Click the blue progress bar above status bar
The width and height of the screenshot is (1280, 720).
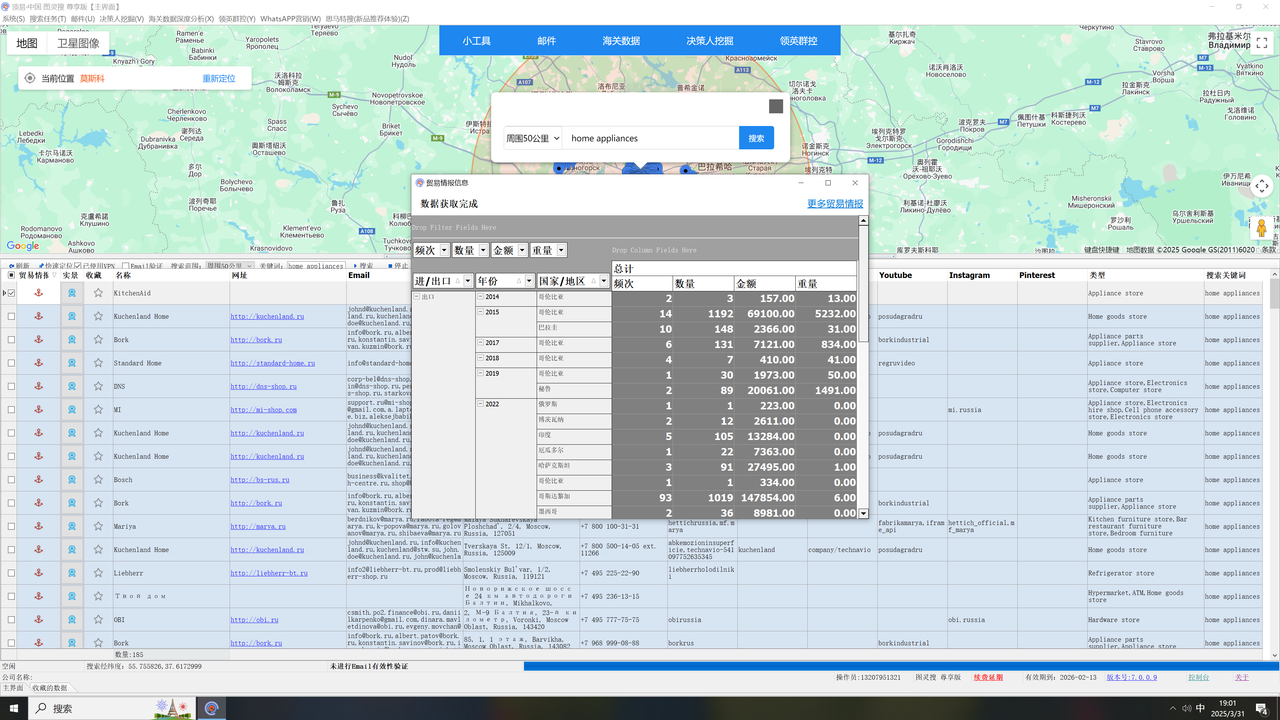901,666
